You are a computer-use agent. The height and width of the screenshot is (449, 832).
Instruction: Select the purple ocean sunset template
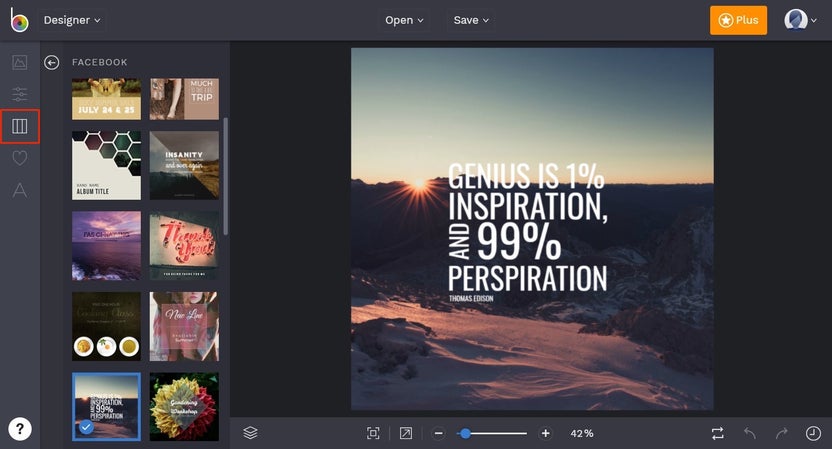tap(107, 245)
